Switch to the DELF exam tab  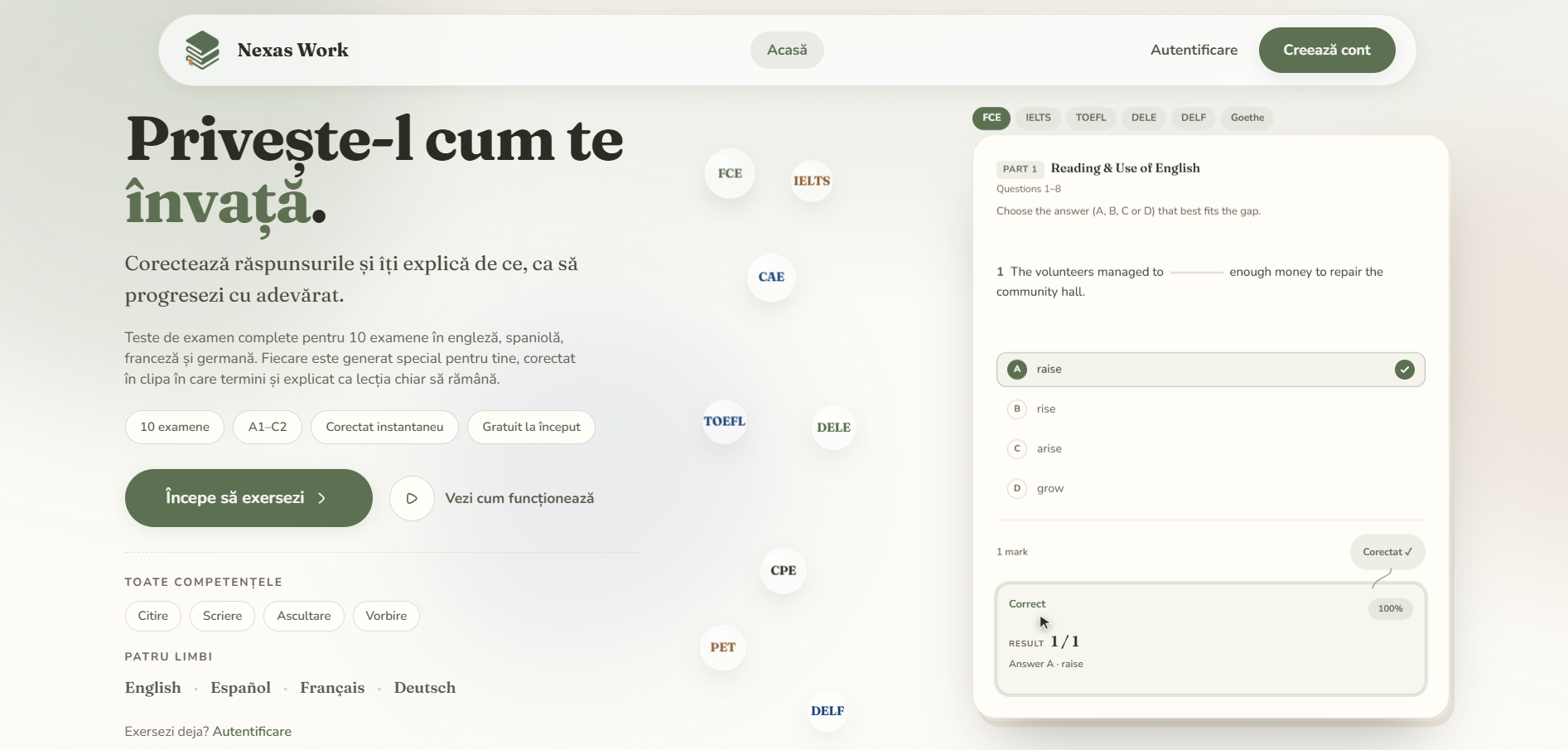tap(1194, 118)
